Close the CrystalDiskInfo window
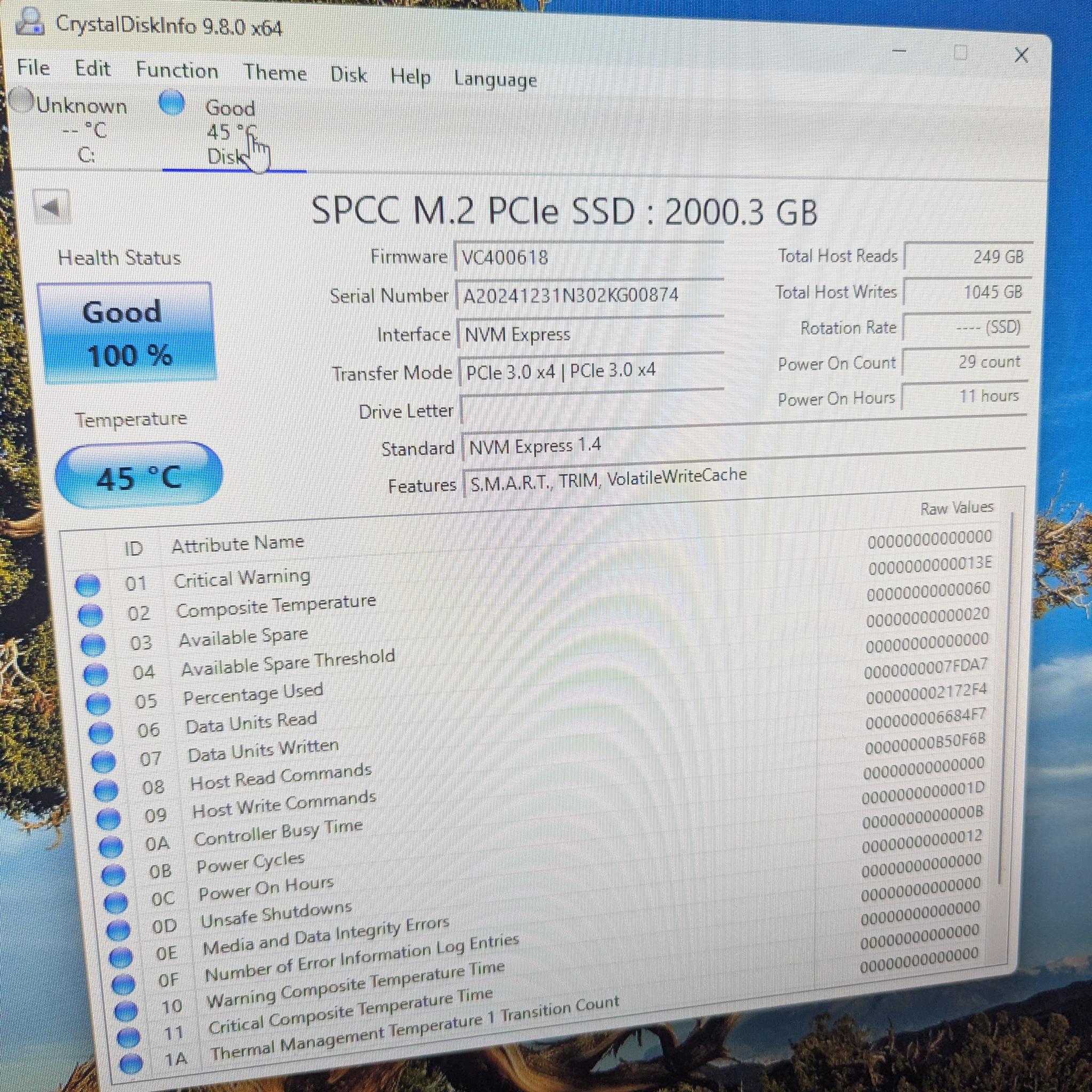Image resolution: width=1092 pixels, height=1092 pixels. [1021, 55]
